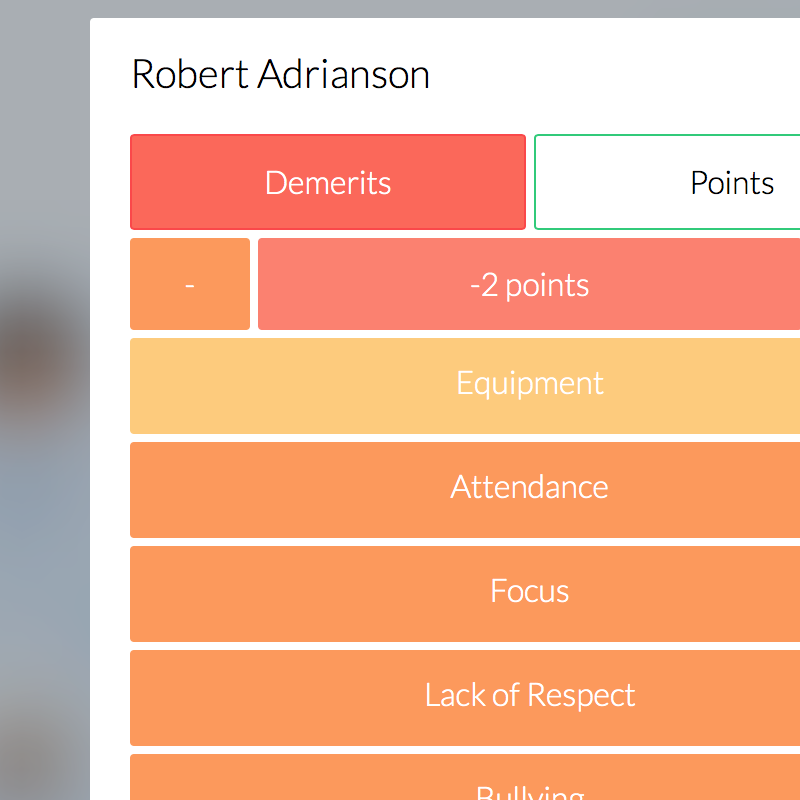
Task: Choose the Focus behavior item
Action: tap(530, 592)
